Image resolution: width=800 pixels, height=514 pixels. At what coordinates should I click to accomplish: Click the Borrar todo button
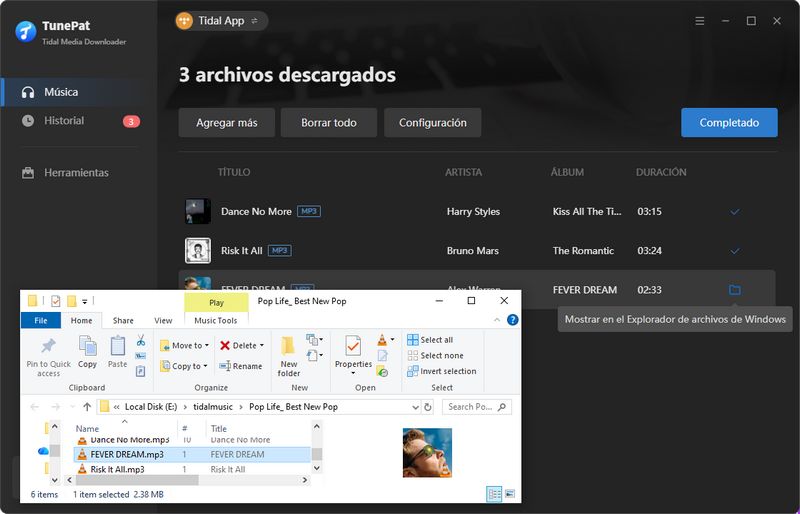point(329,123)
